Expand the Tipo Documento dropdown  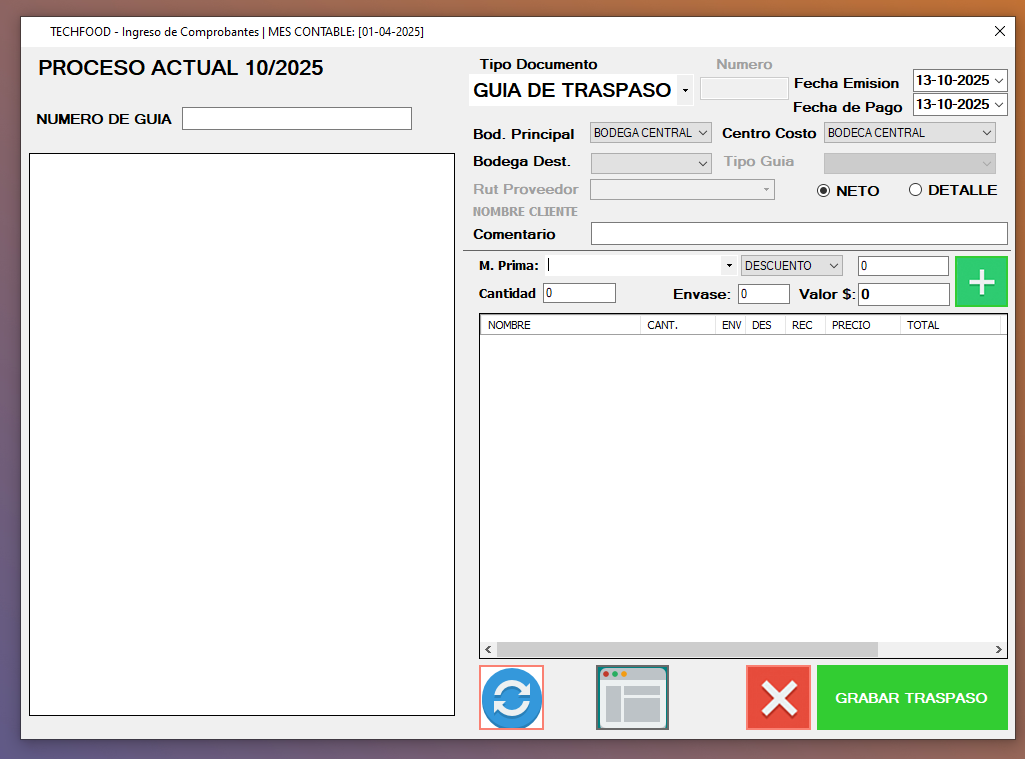pos(685,91)
